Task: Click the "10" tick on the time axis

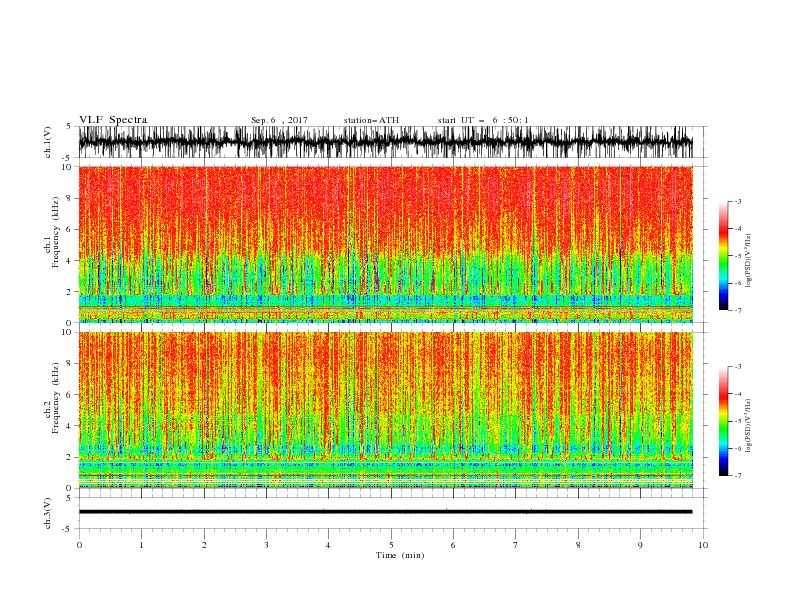Action: [703, 545]
